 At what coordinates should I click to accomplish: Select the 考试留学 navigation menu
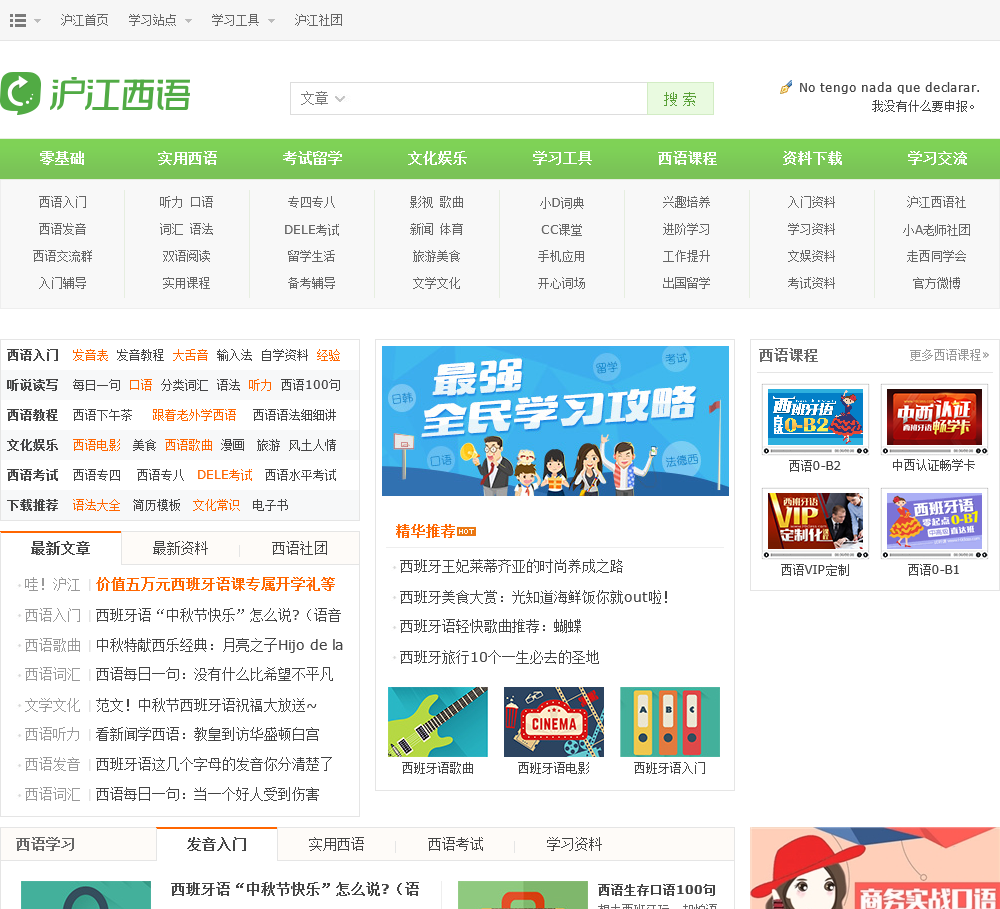312,158
